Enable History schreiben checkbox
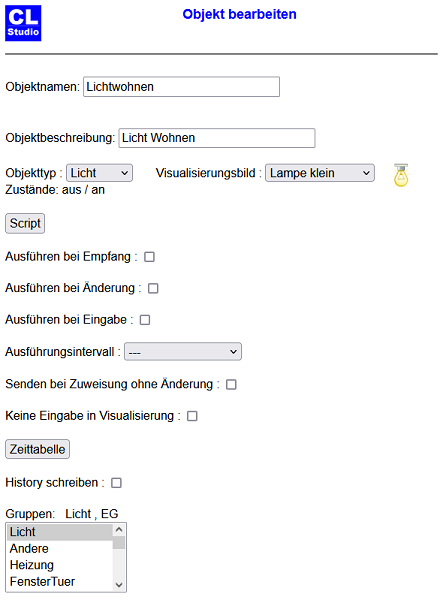Image resolution: width=443 pixels, height=600 pixels. 116,483
